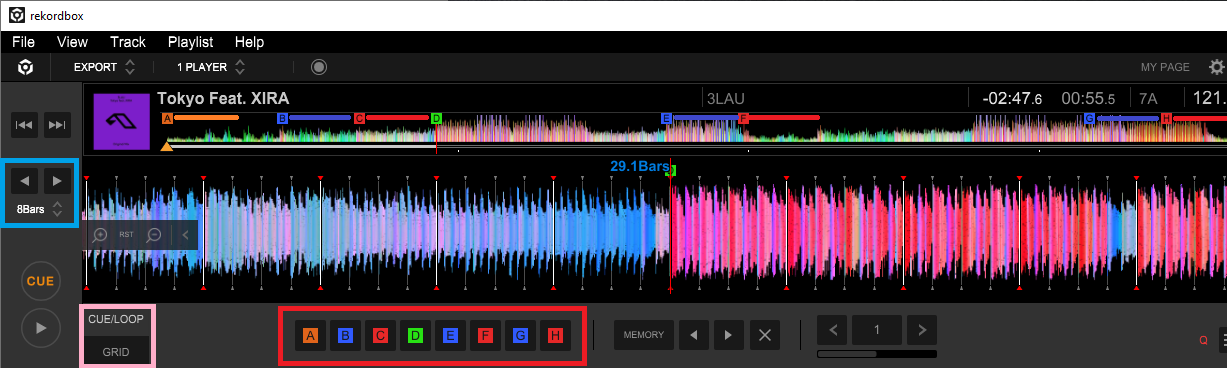Open MY PAGE link
This screenshot has width=1227, height=368.
click(x=1165, y=67)
